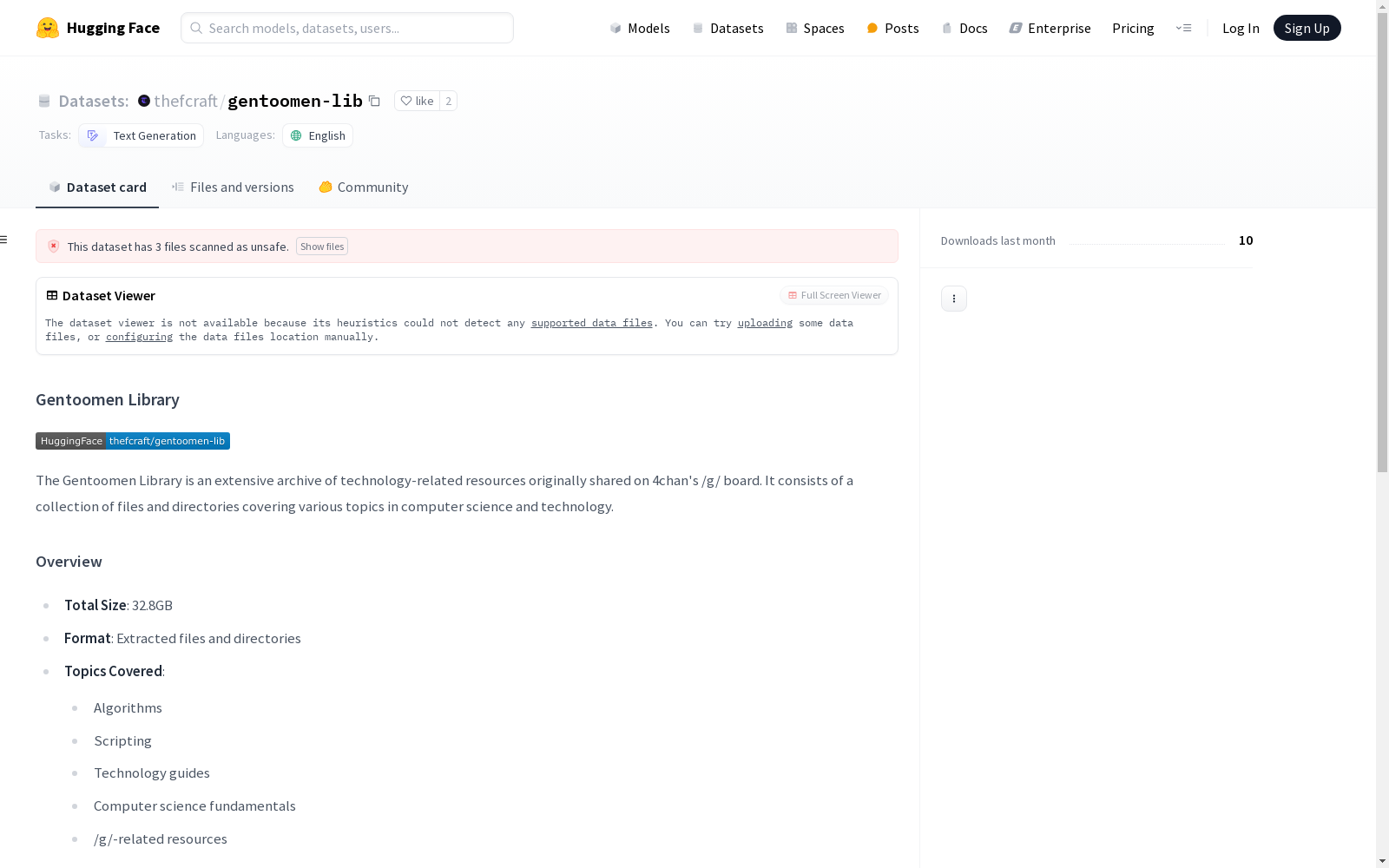Click the 'Overview' heading
The image size is (1389, 868).
click(69, 562)
